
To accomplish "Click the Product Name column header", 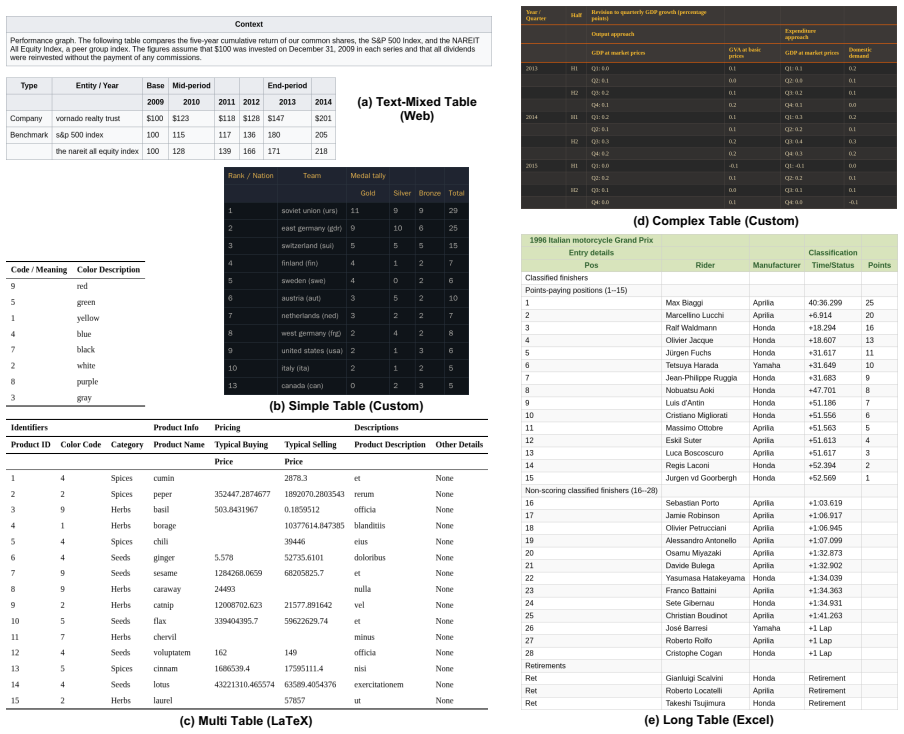I will click(179, 445).
